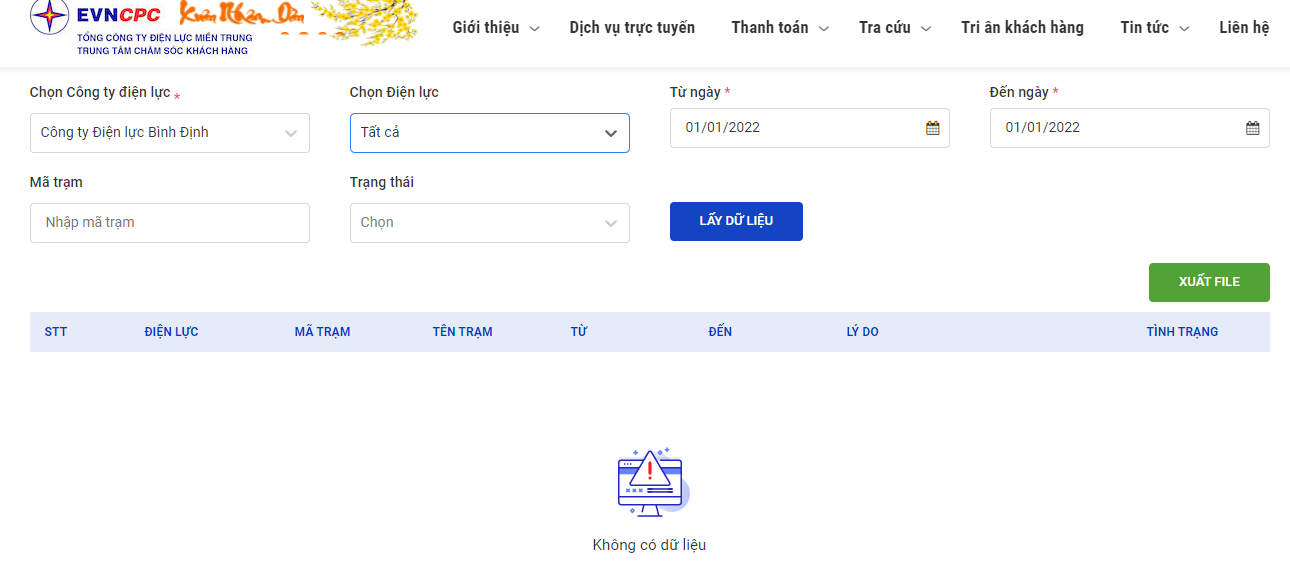Expand the Tra cứu menu

(x=895, y=28)
